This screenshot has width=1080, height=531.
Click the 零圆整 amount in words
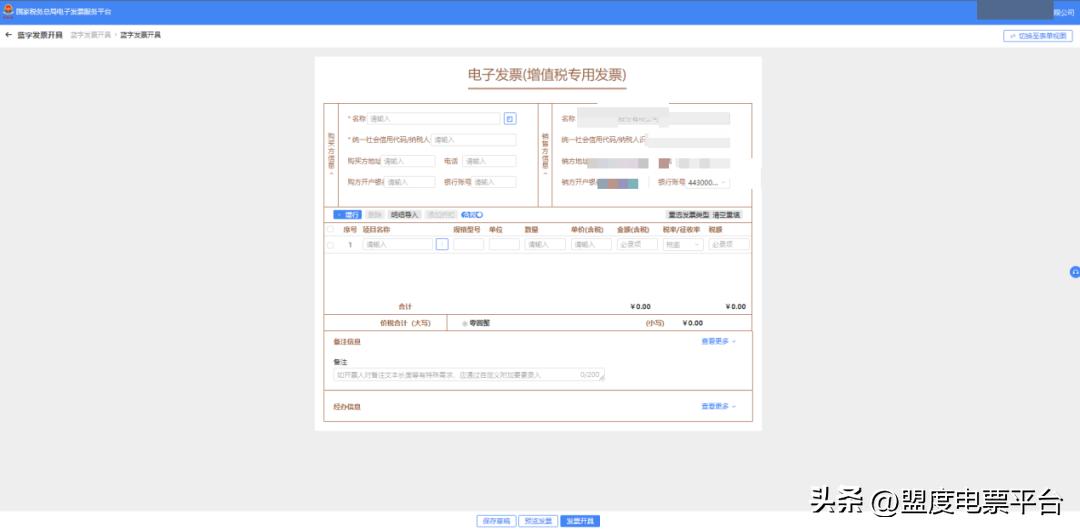(479, 323)
